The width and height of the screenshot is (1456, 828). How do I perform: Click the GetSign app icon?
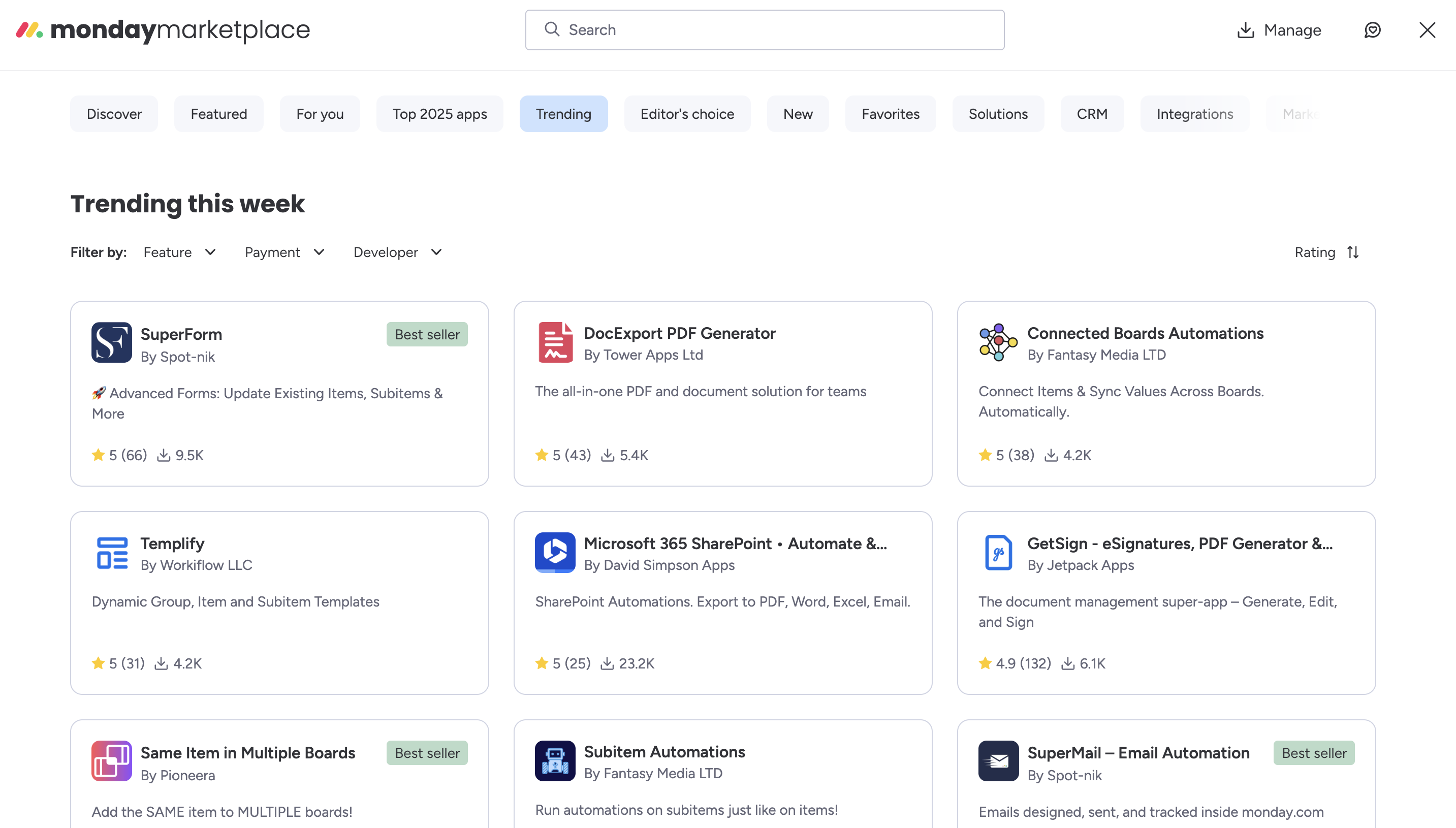click(x=998, y=553)
